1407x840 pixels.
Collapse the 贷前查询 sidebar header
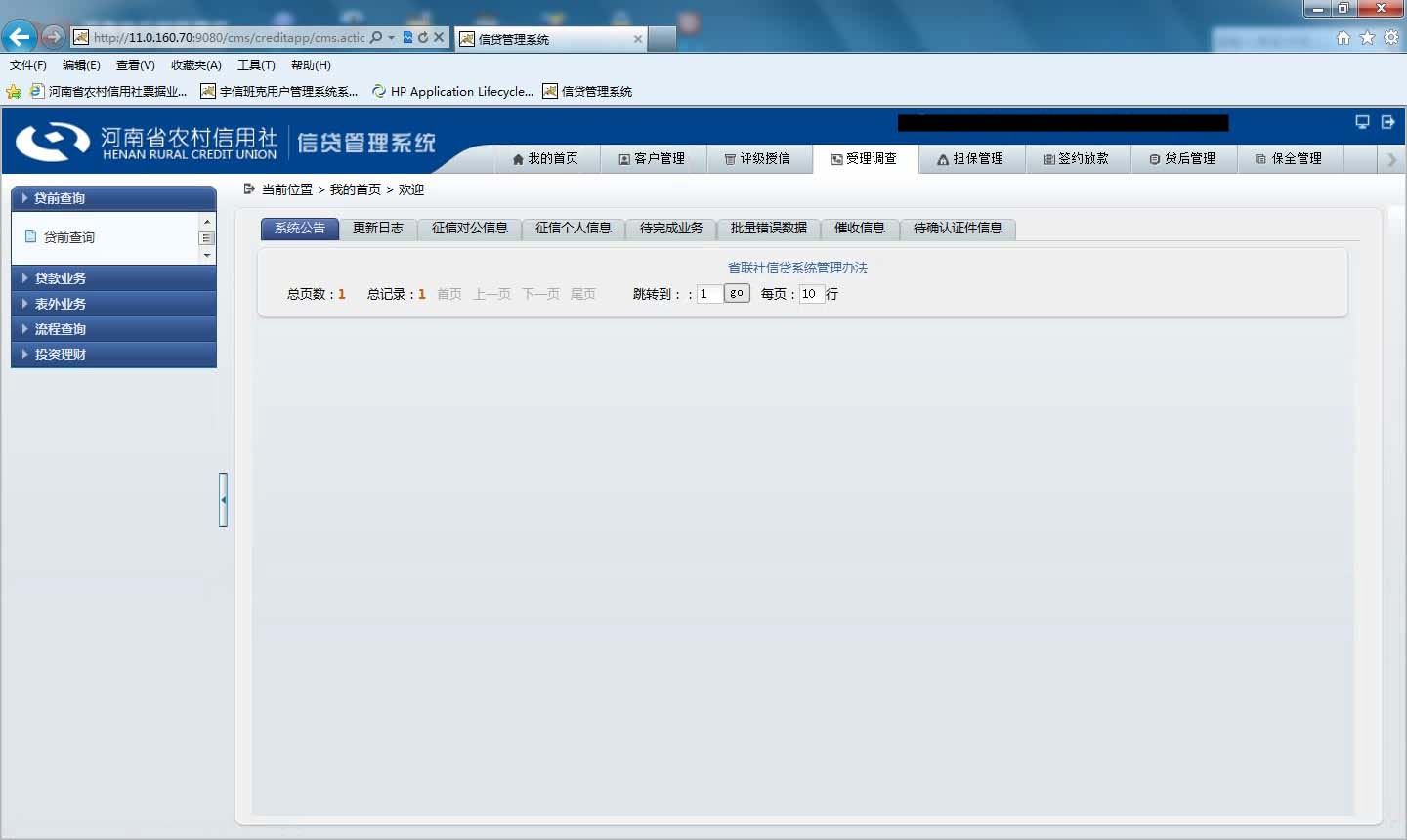coord(113,198)
